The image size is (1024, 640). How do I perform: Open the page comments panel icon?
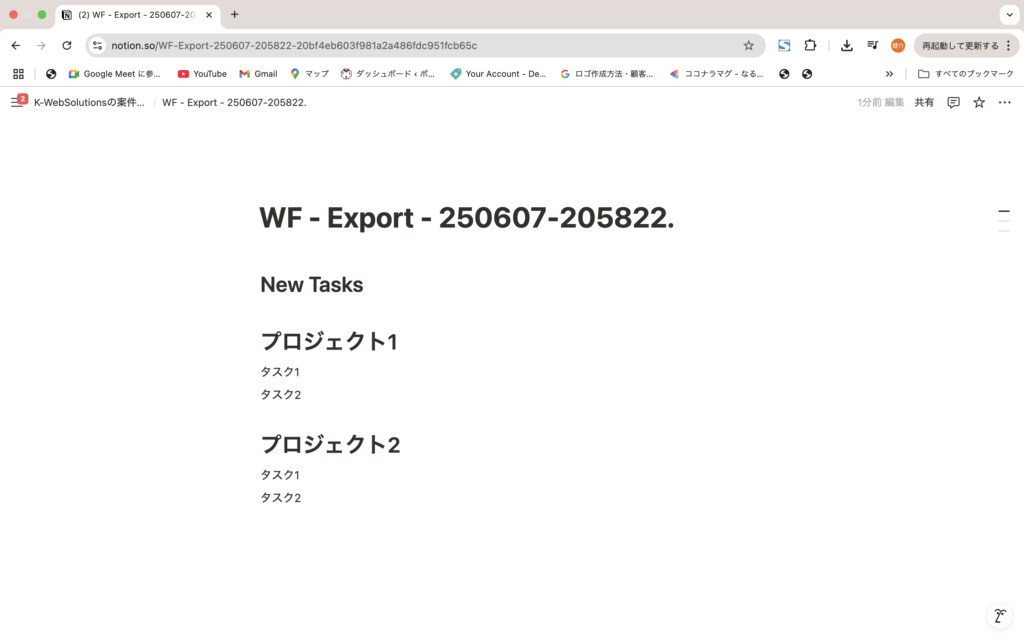coord(953,102)
